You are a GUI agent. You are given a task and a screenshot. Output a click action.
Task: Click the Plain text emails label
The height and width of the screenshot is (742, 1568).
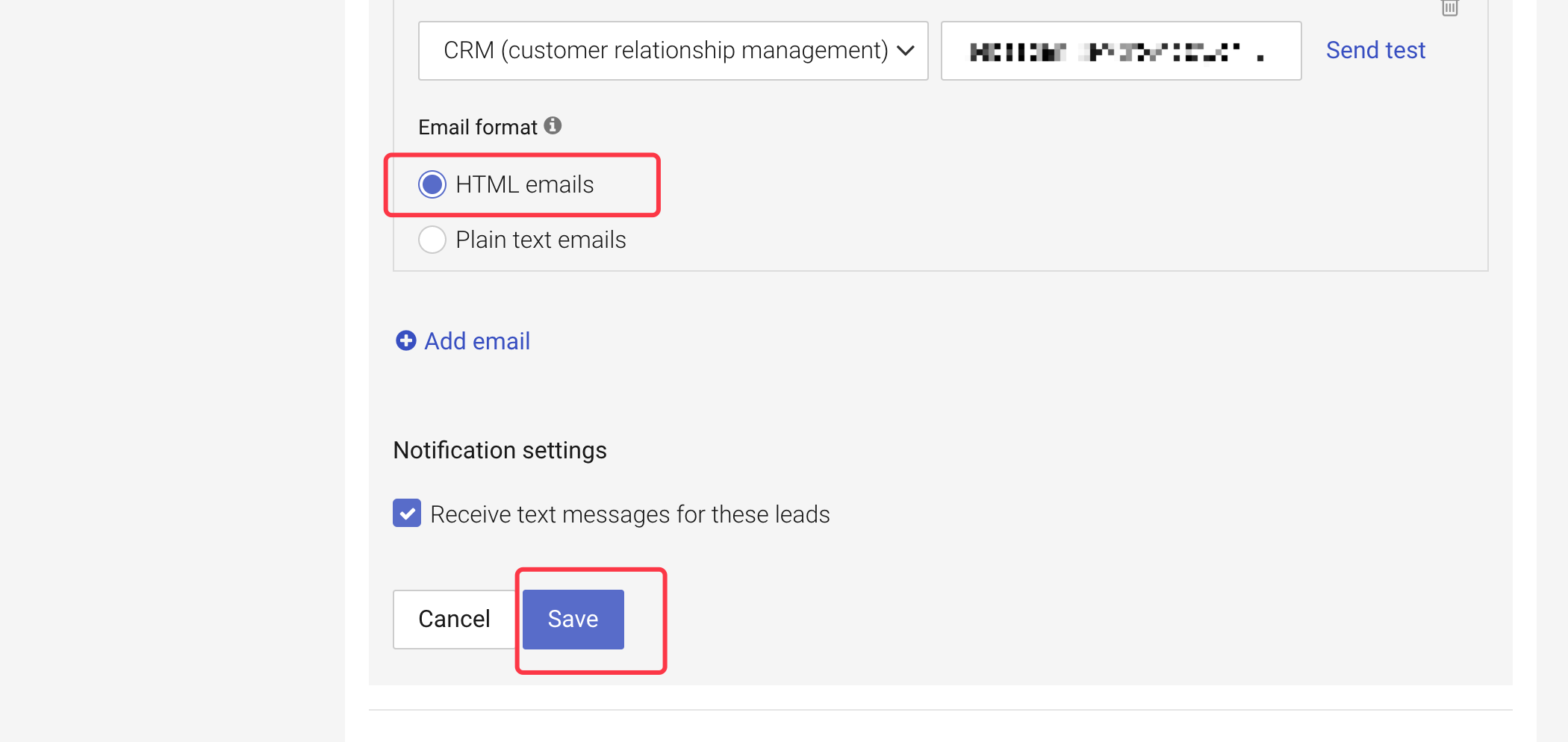tap(541, 240)
